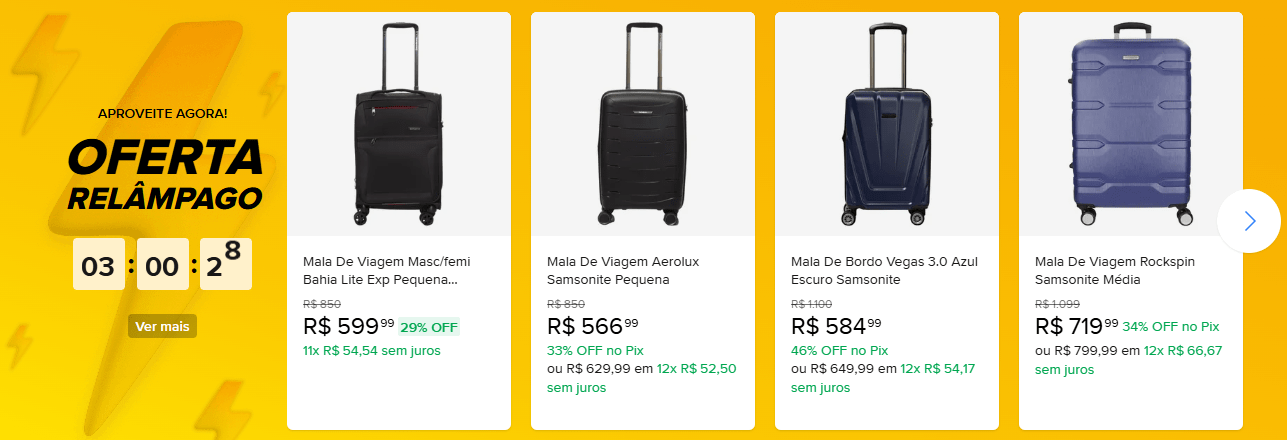Open the blue Rockspin suitcase image
This screenshot has width=1287, height=440.
click(1130, 124)
